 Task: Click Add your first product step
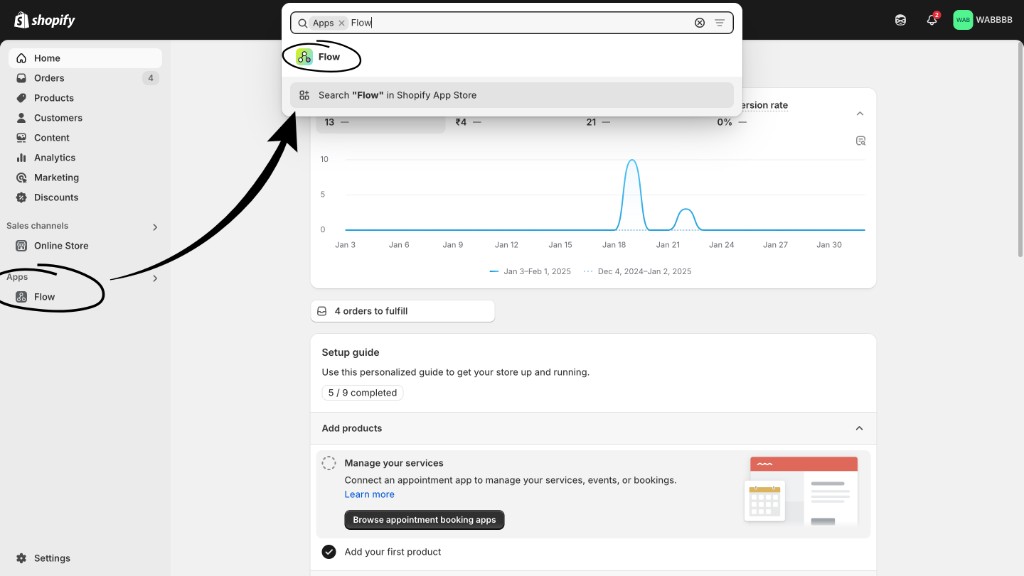pos(392,552)
